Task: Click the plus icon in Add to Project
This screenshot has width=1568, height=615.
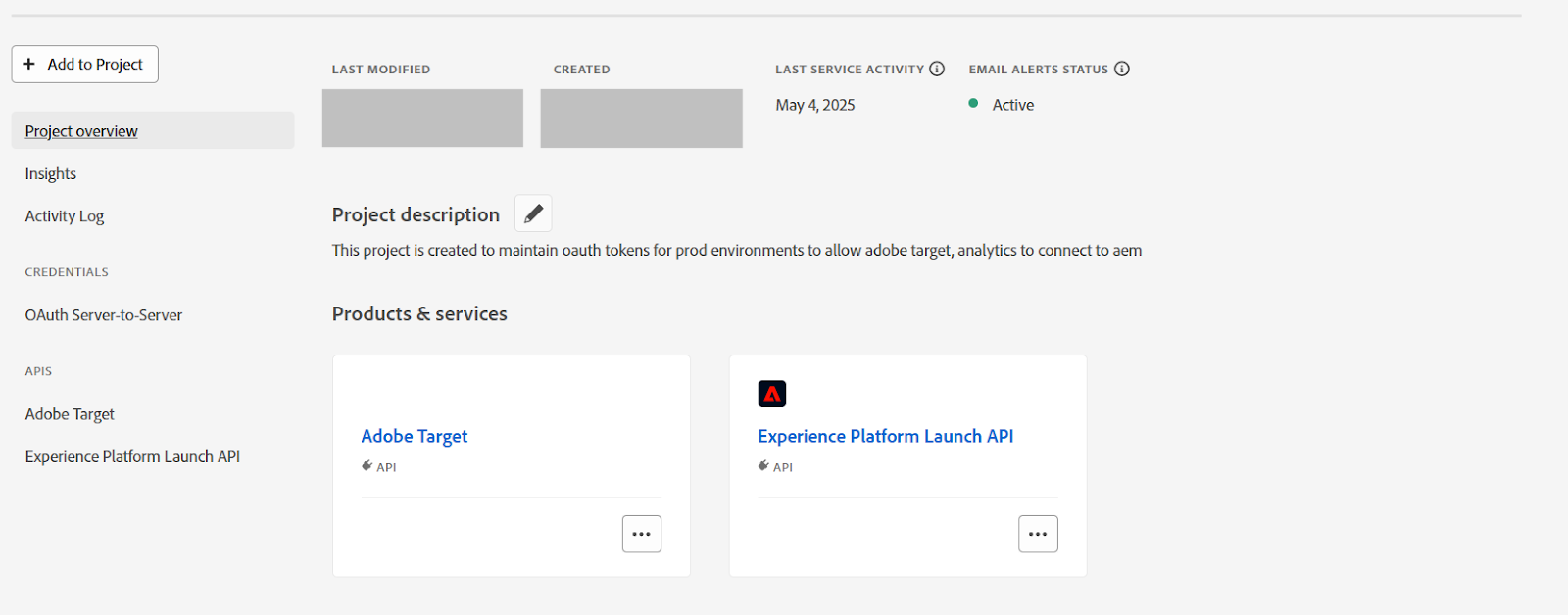Action: point(29,64)
